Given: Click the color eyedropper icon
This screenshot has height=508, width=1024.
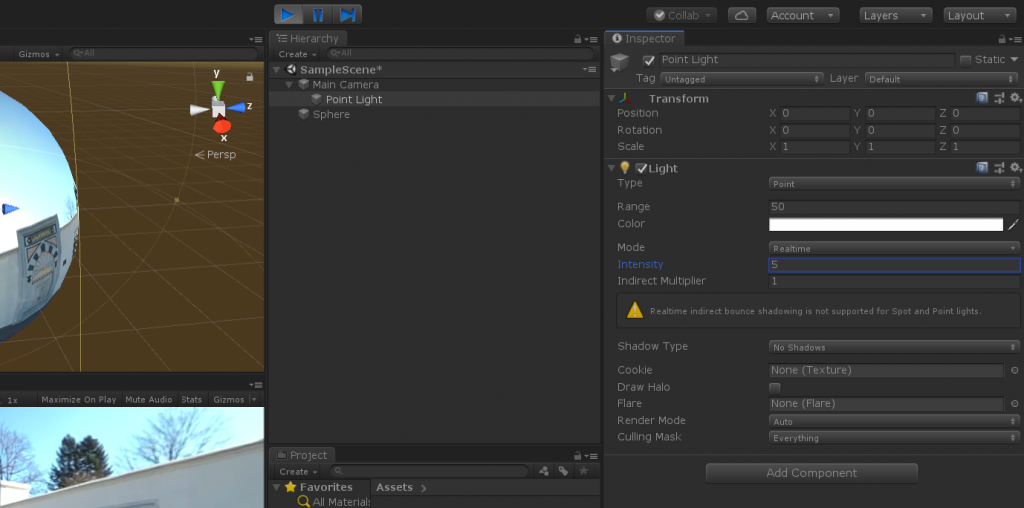Looking at the screenshot, I should 1013,225.
